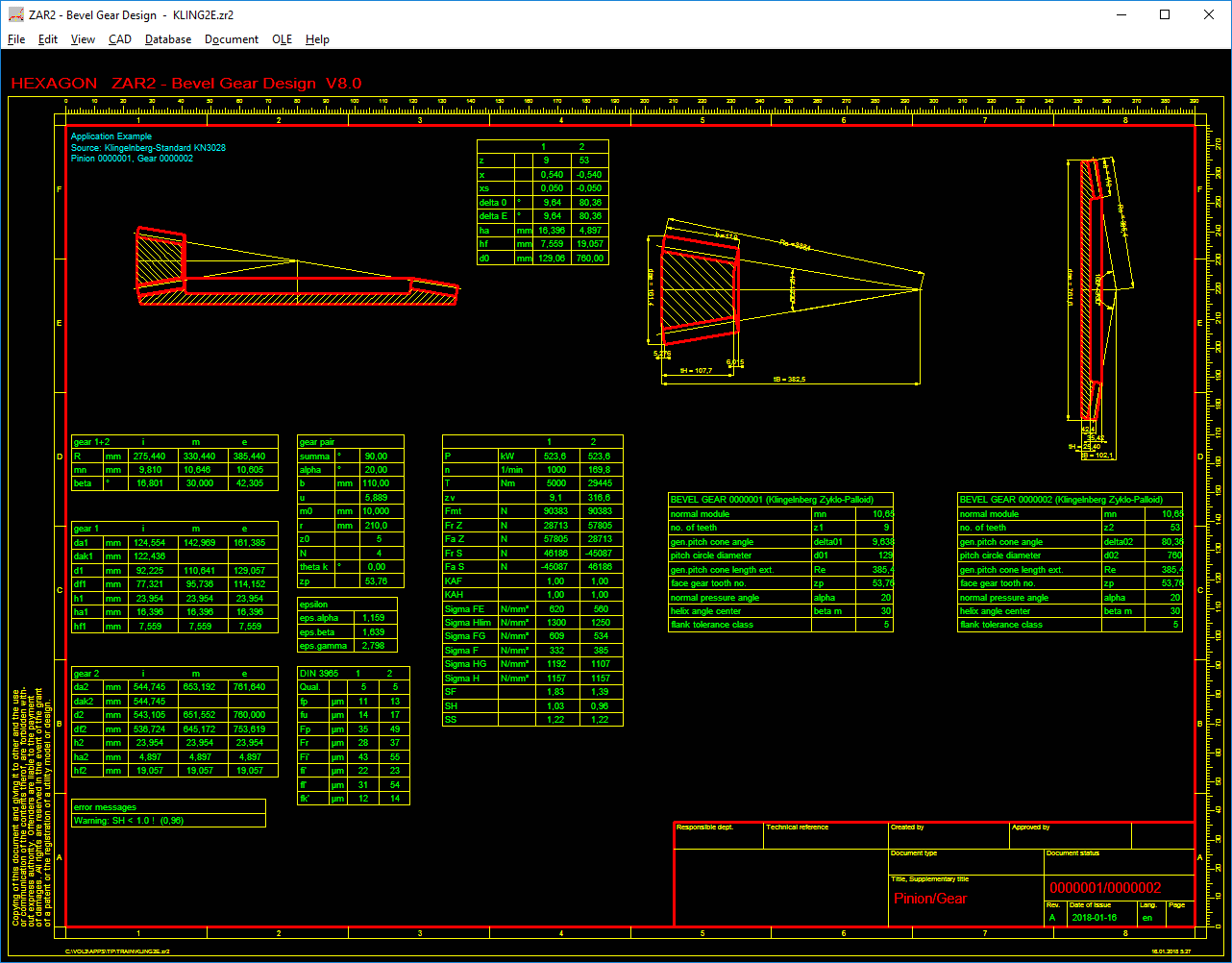
Task: Click the SH < 1.0 warning message
Action: (128, 821)
